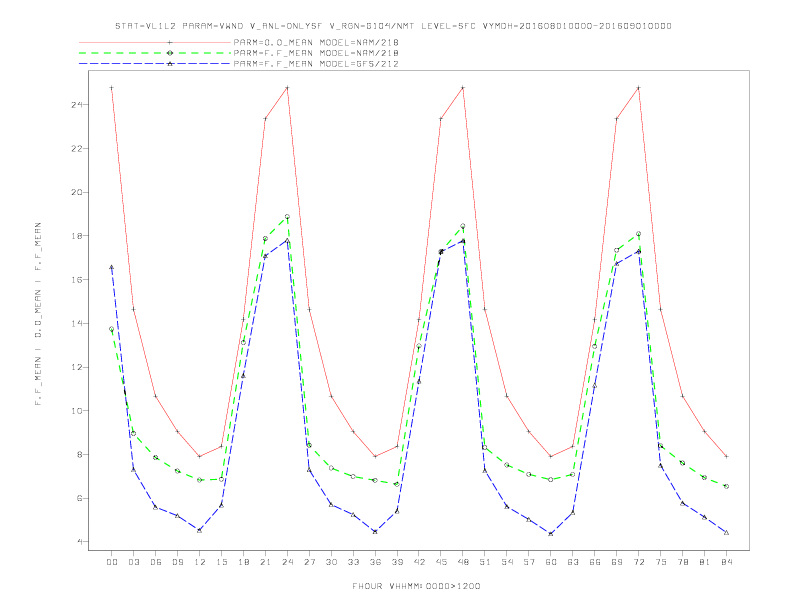This screenshot has width=792, height=612.
Task: Click the circle marker on the green legend line
Action: pos(170,53)
